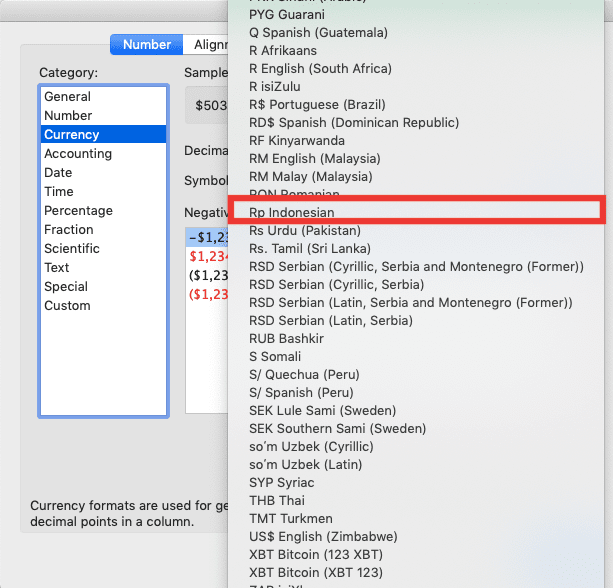Choose Rs Urdu (Pakistan)

point(416,230)
